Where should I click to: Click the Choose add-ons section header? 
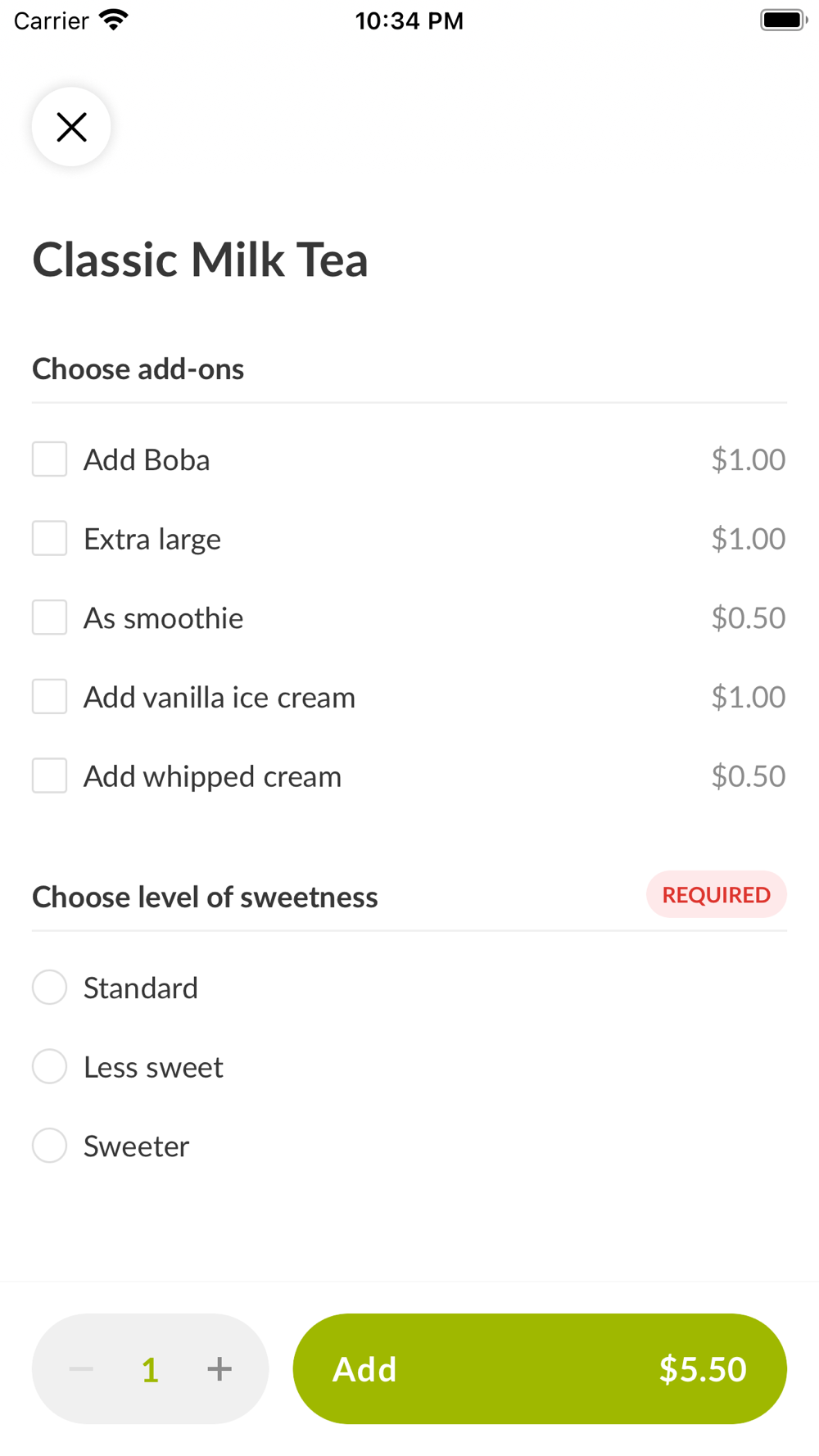tap(138, 369)
